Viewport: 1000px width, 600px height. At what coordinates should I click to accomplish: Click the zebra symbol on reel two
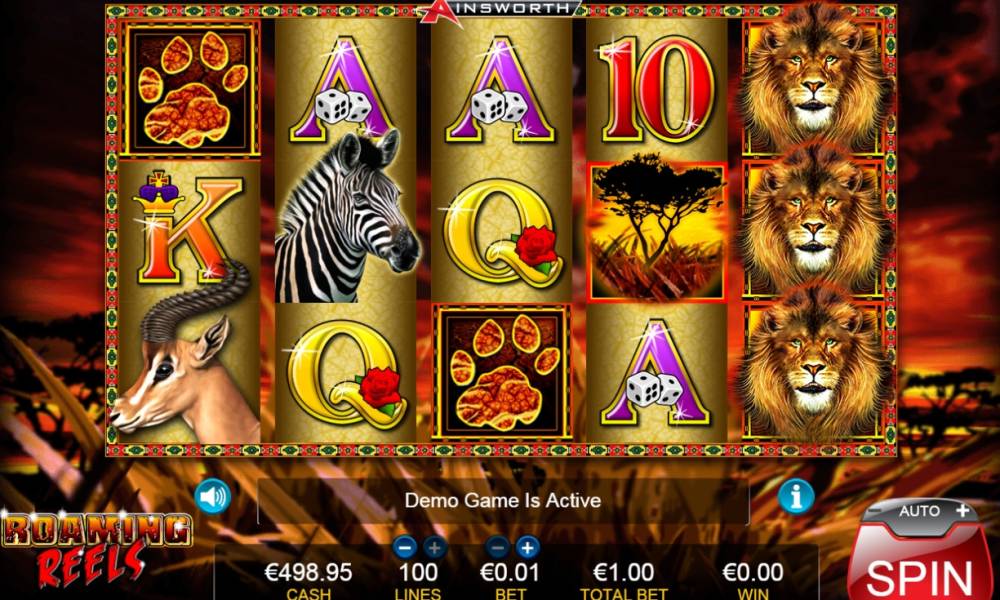pos(346,217)
